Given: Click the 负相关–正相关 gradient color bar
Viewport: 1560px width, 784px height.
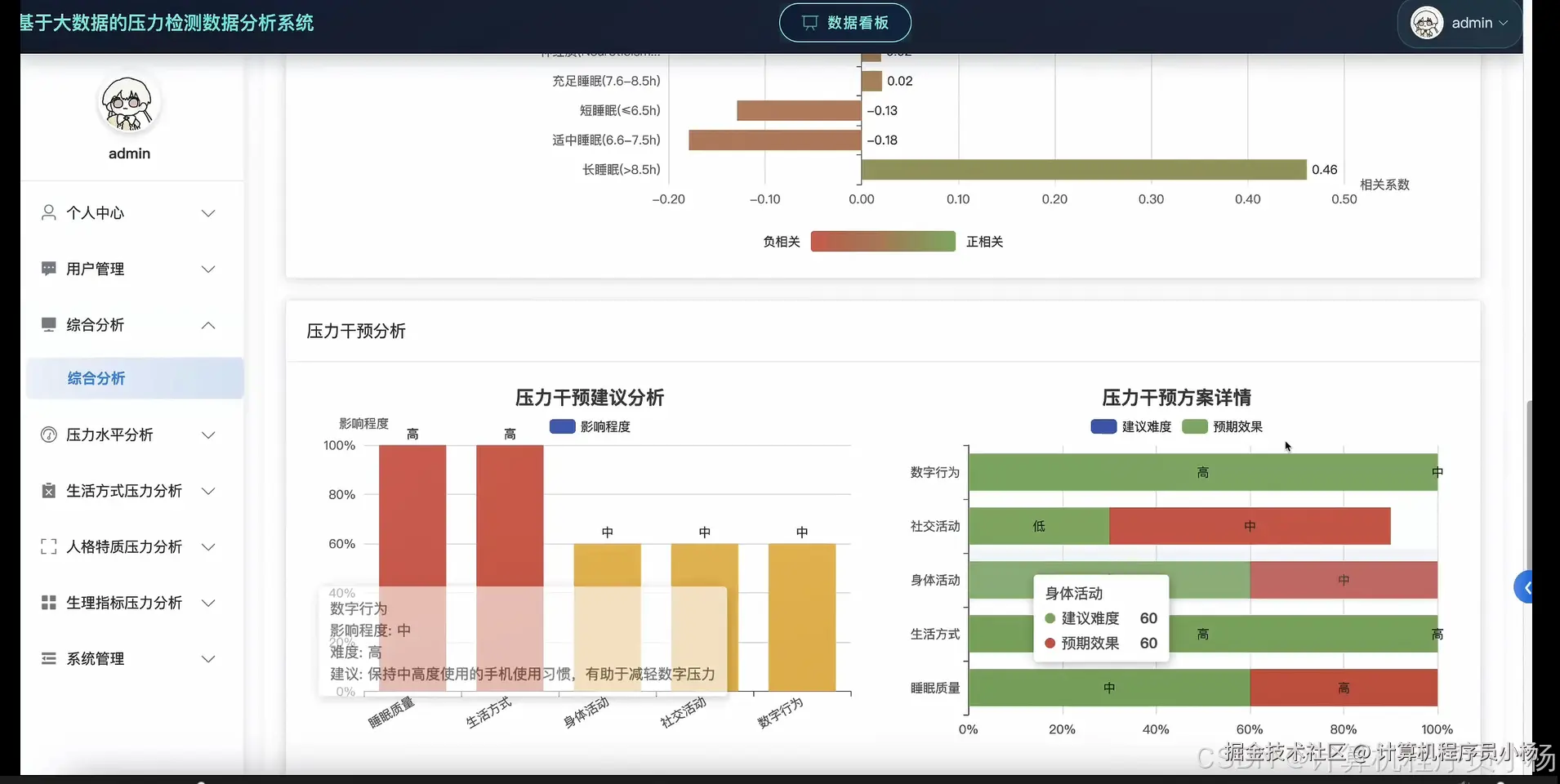Looking at the screenshot, I should coord(883,242).
